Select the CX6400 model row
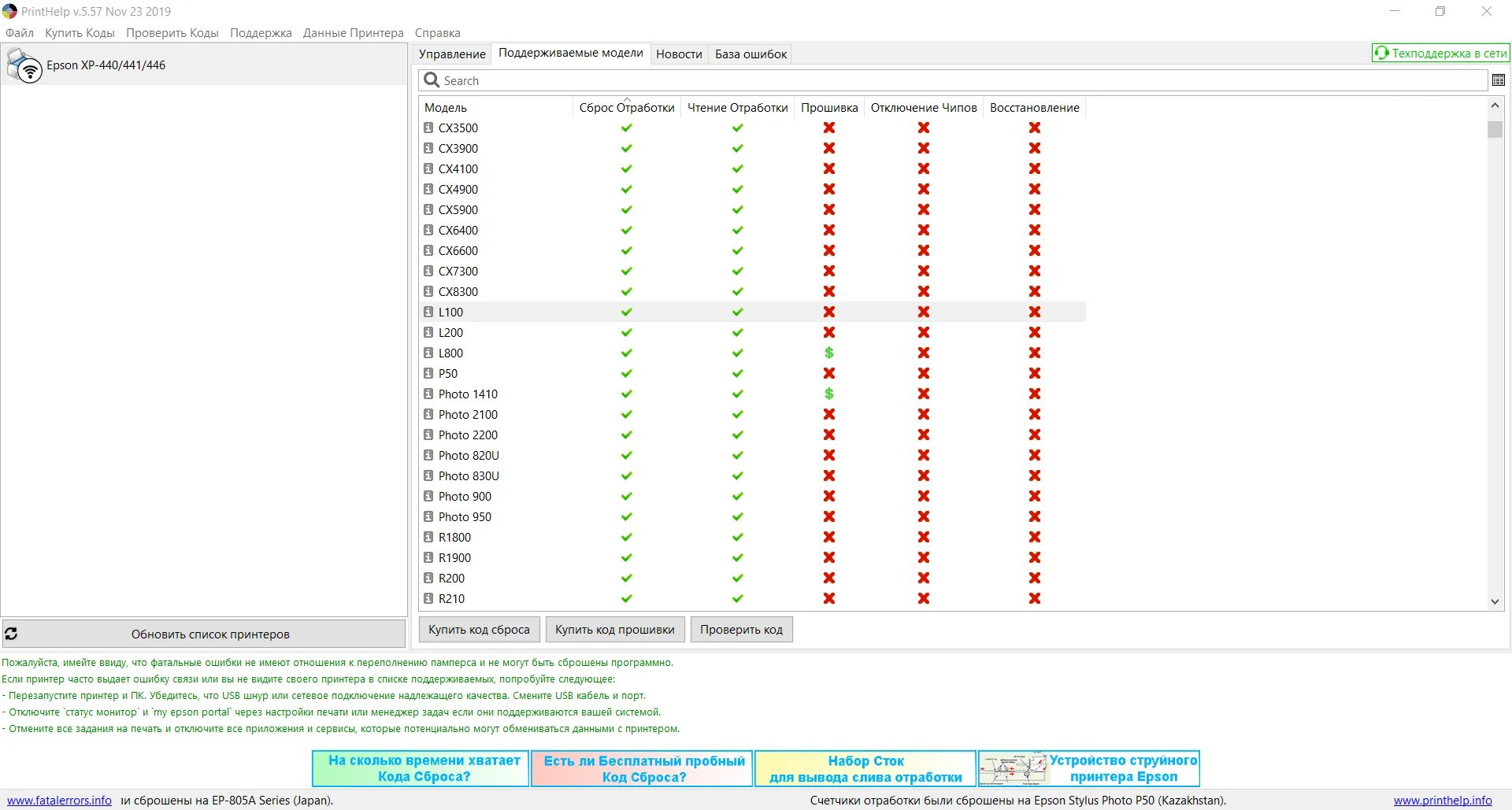1512x810 pixels. click(752, 230)
